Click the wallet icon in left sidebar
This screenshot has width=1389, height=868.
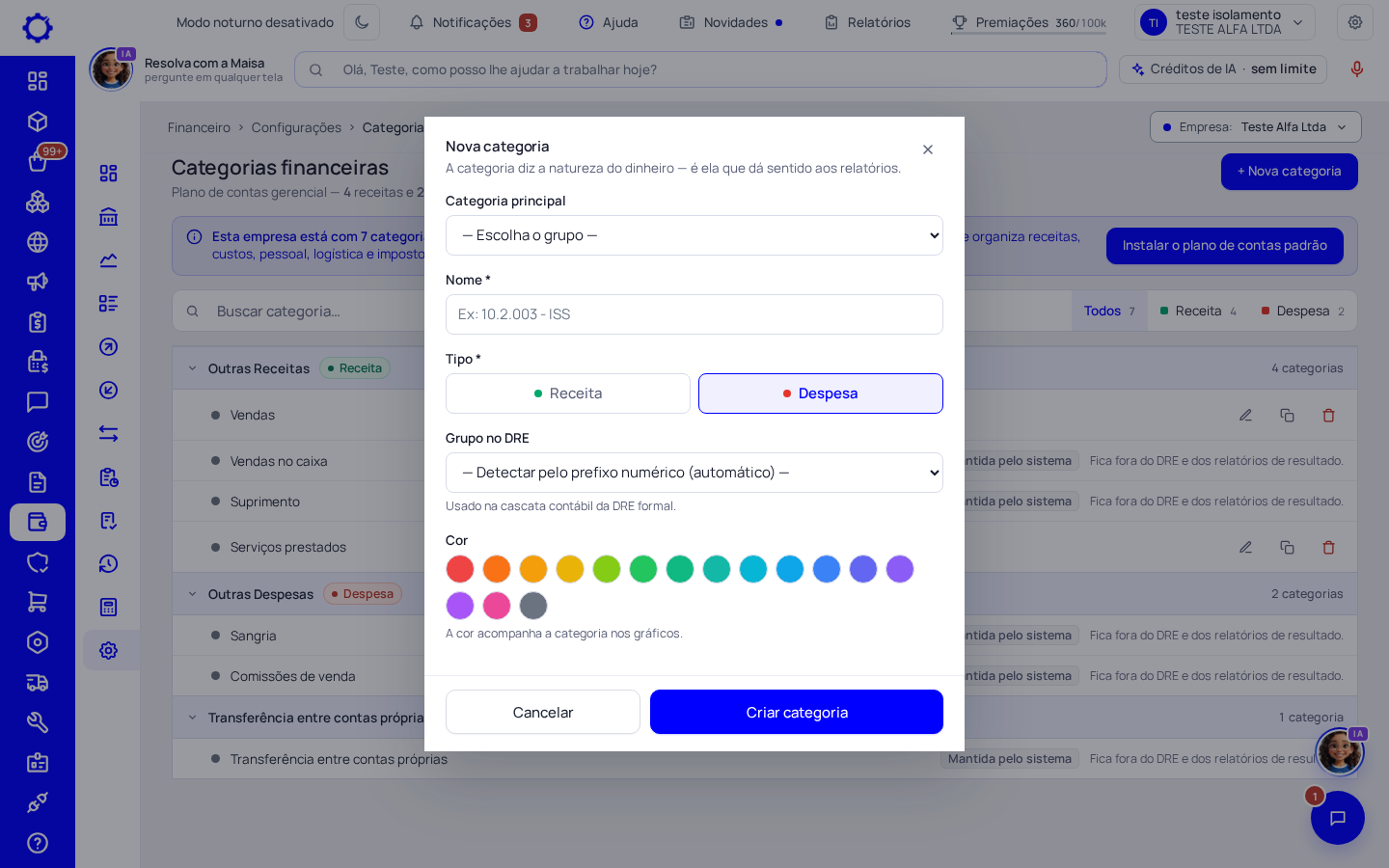[38, 522]
